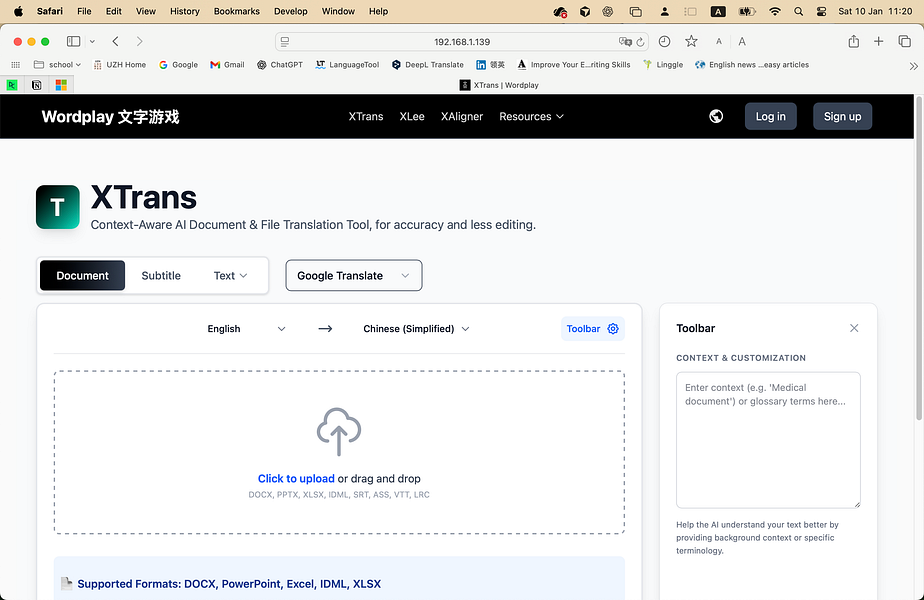Click the Wordplay 文字游戏 site logo

110,117
